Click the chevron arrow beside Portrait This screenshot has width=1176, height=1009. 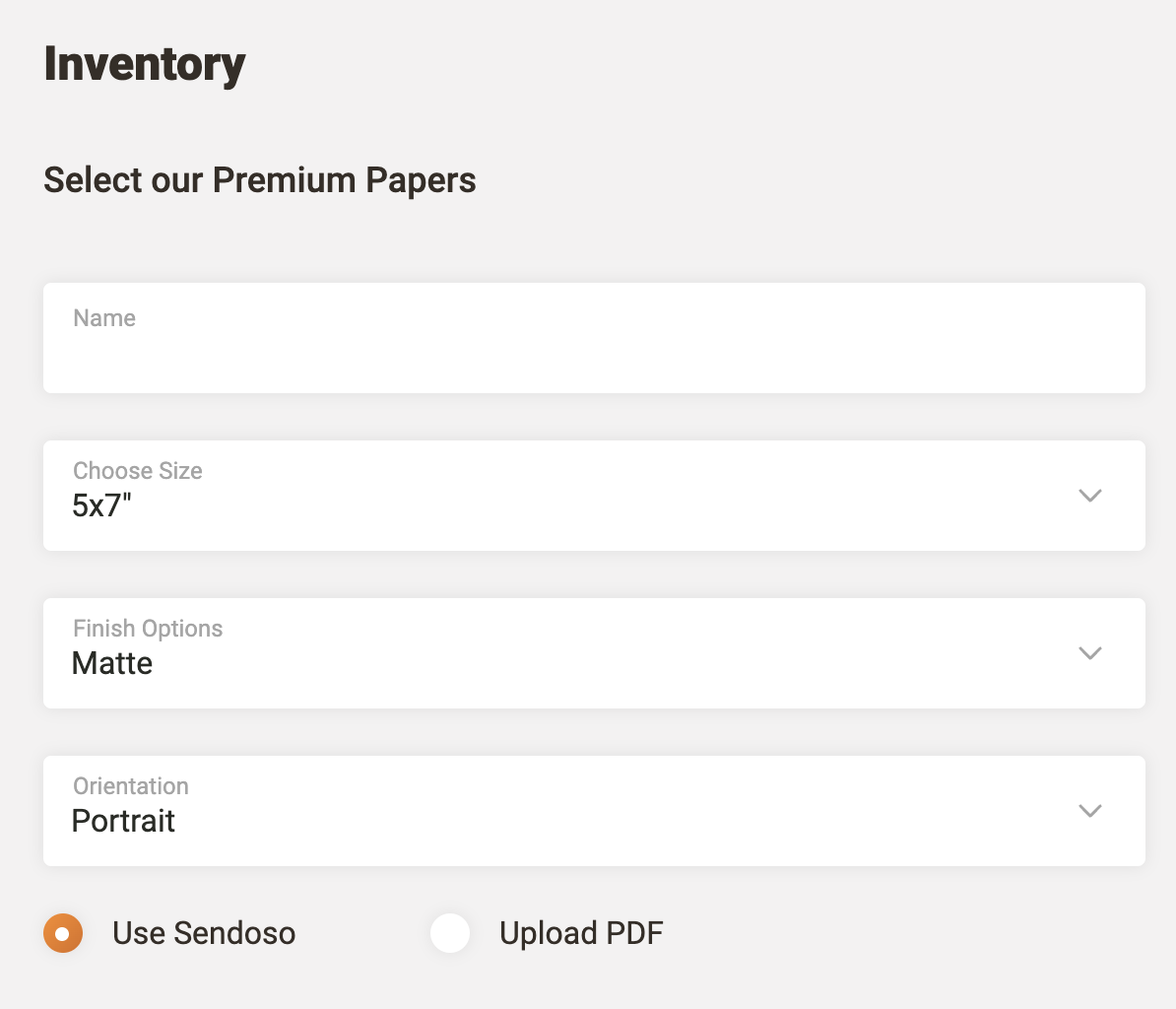(x=1089, y=811)
